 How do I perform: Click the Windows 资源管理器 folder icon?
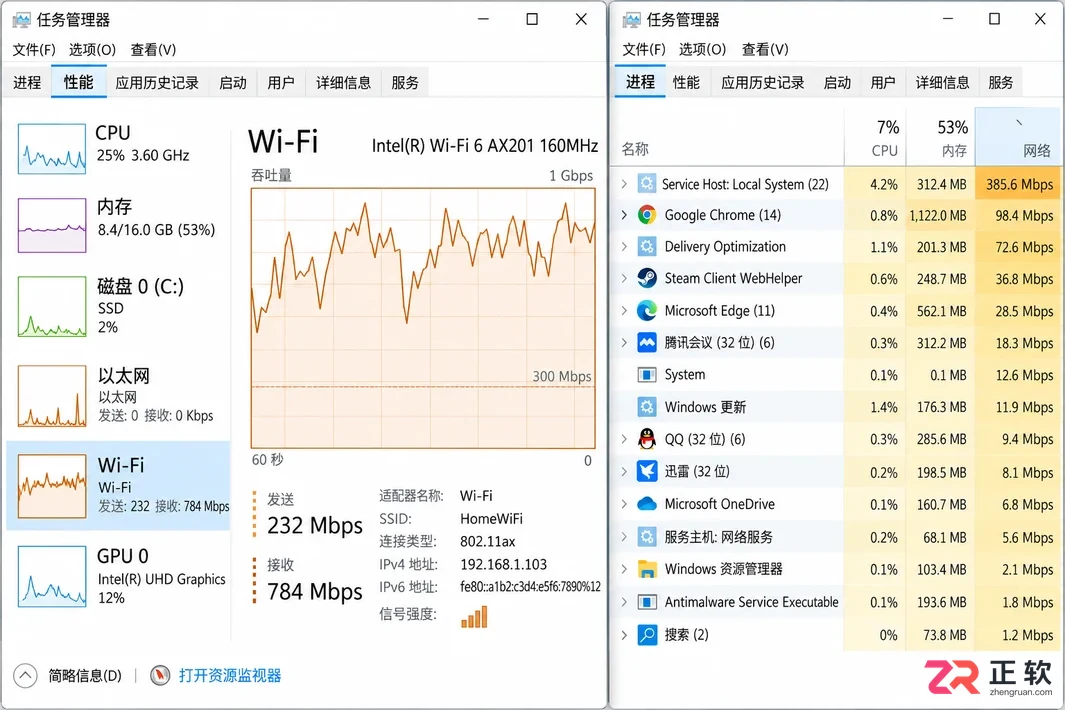[x=647, y=569]
